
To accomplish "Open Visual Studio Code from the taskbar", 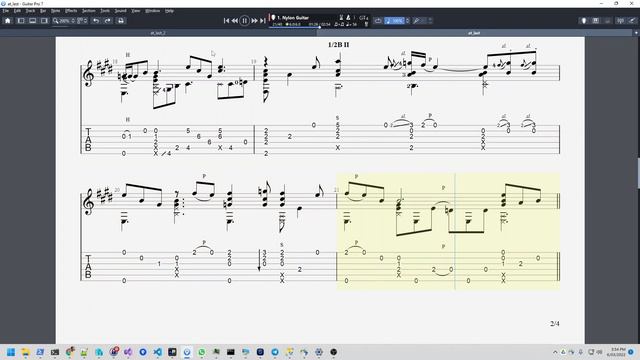I will 158,352.
